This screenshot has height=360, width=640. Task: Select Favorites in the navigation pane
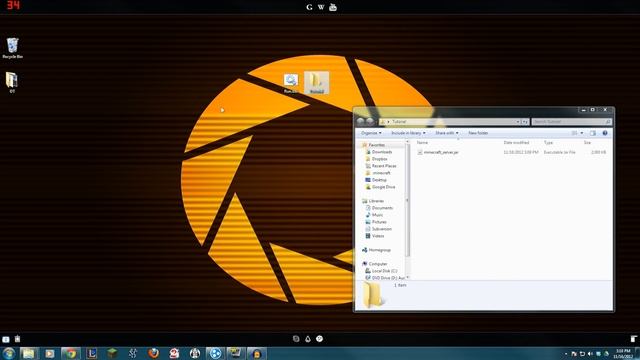373,145
